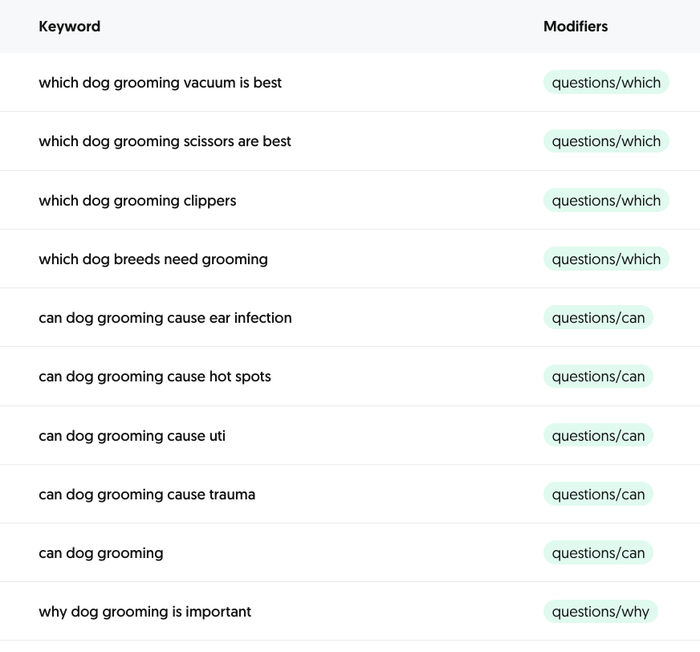Click questions/which tag for dog breeds row
The height and width of the screenshot is (652, 700).
606,259
